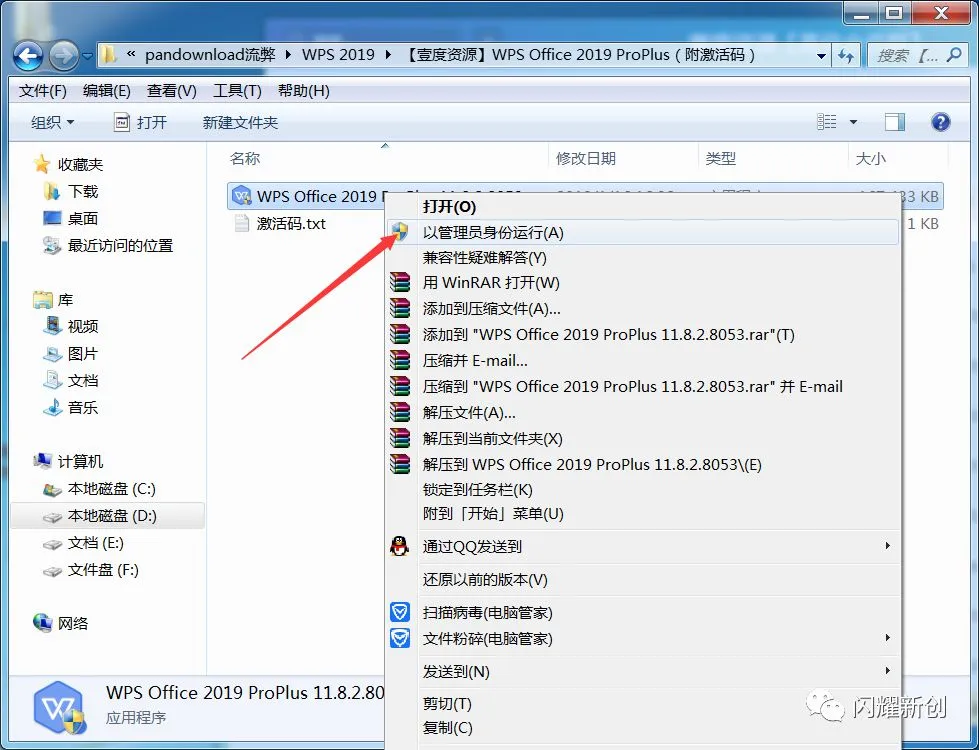This screenshot has height=750, width=979.
Task: Toggle the preview pane icon
Action: 895,122
